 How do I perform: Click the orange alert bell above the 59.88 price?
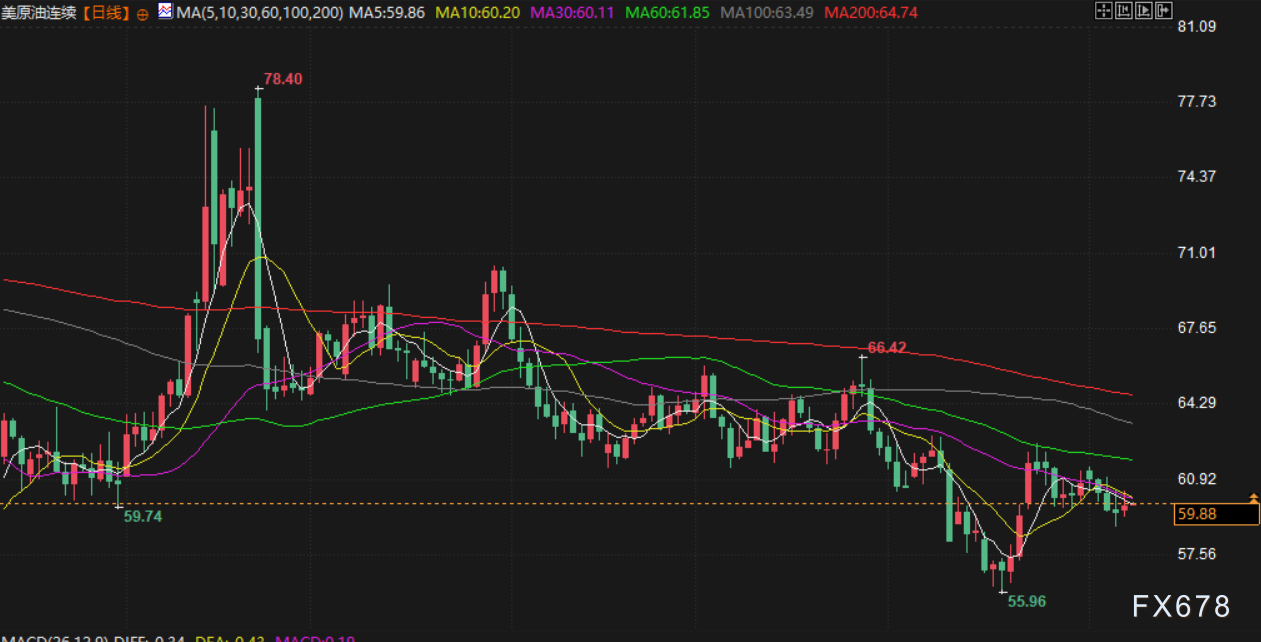tap(1253, 497)
